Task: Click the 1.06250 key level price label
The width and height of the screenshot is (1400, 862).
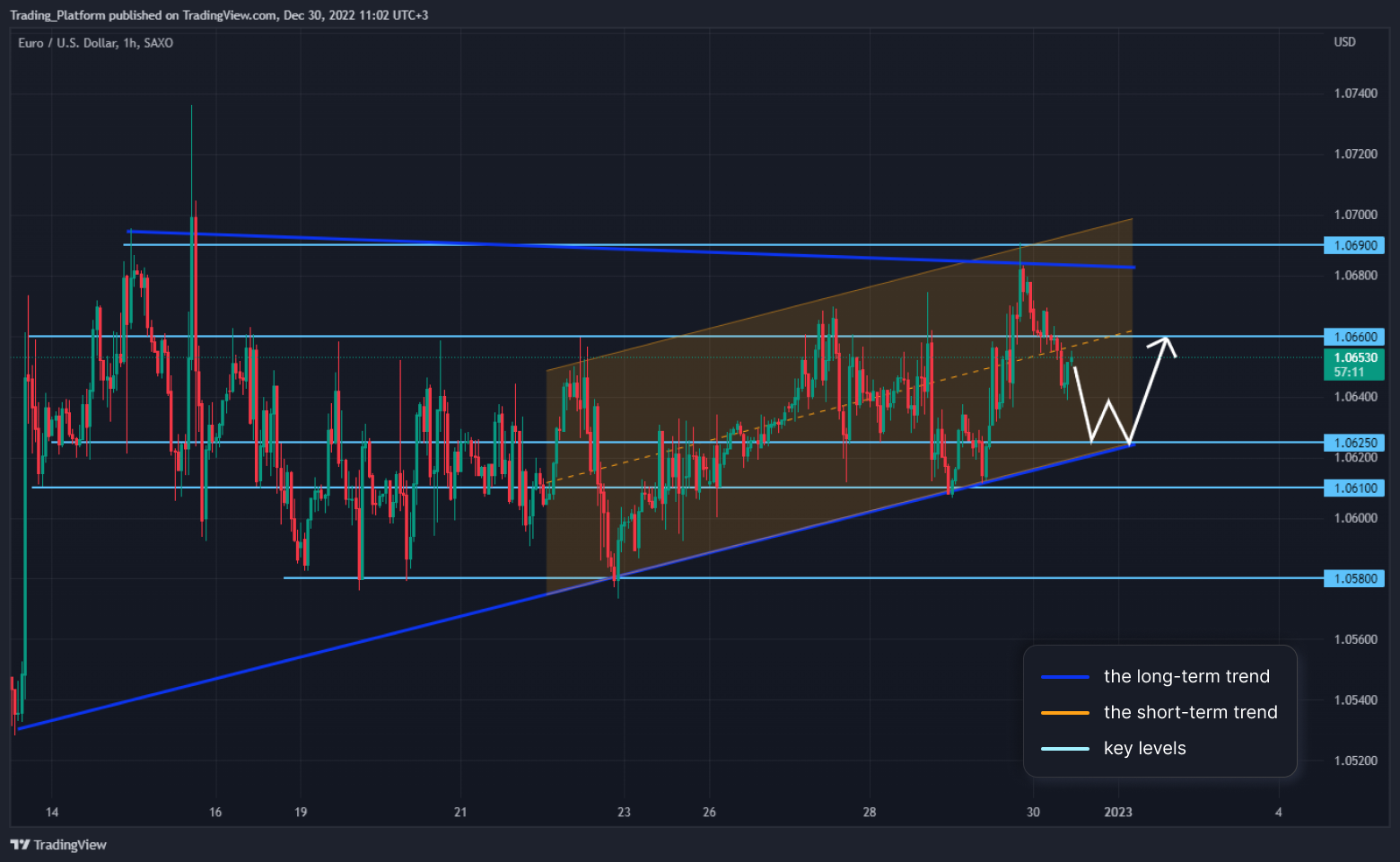Action: tap(1354, 443)
